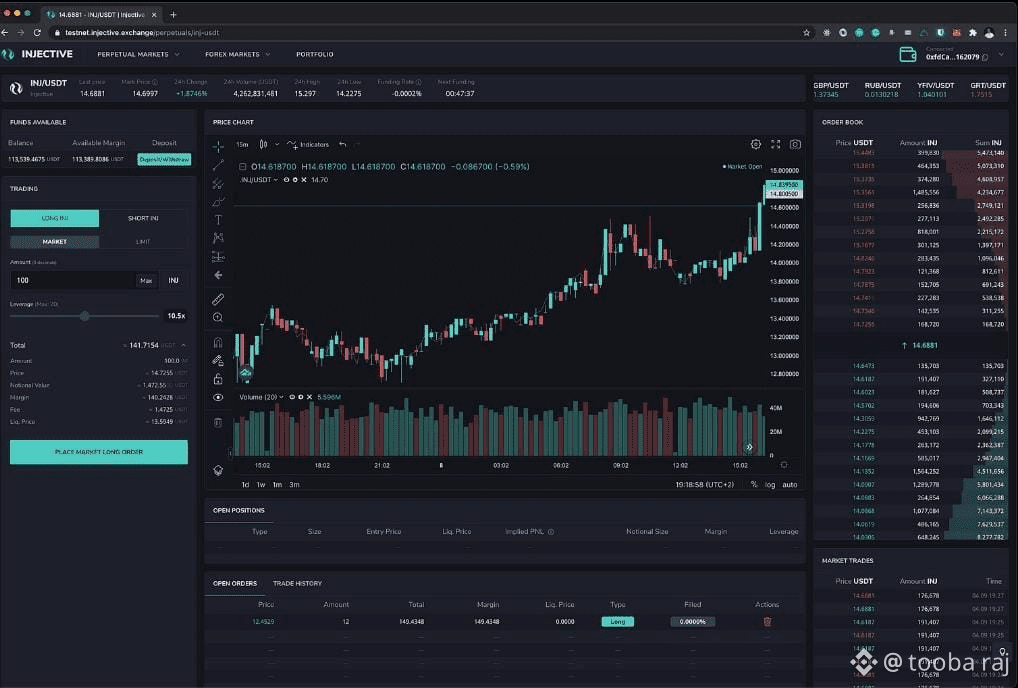Go to Portfolio page

314,55
